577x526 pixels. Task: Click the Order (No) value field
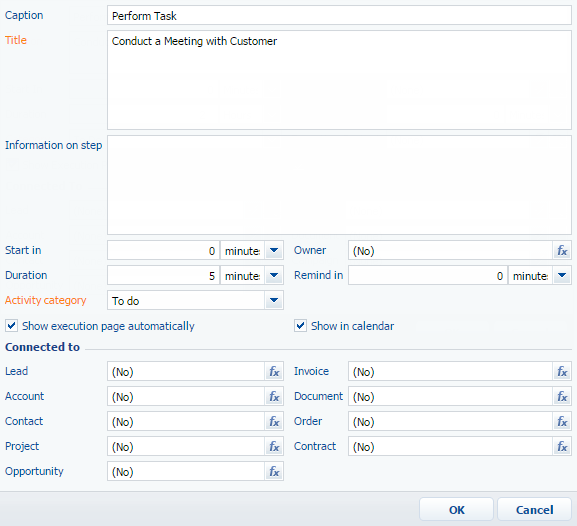click(451, 421)
